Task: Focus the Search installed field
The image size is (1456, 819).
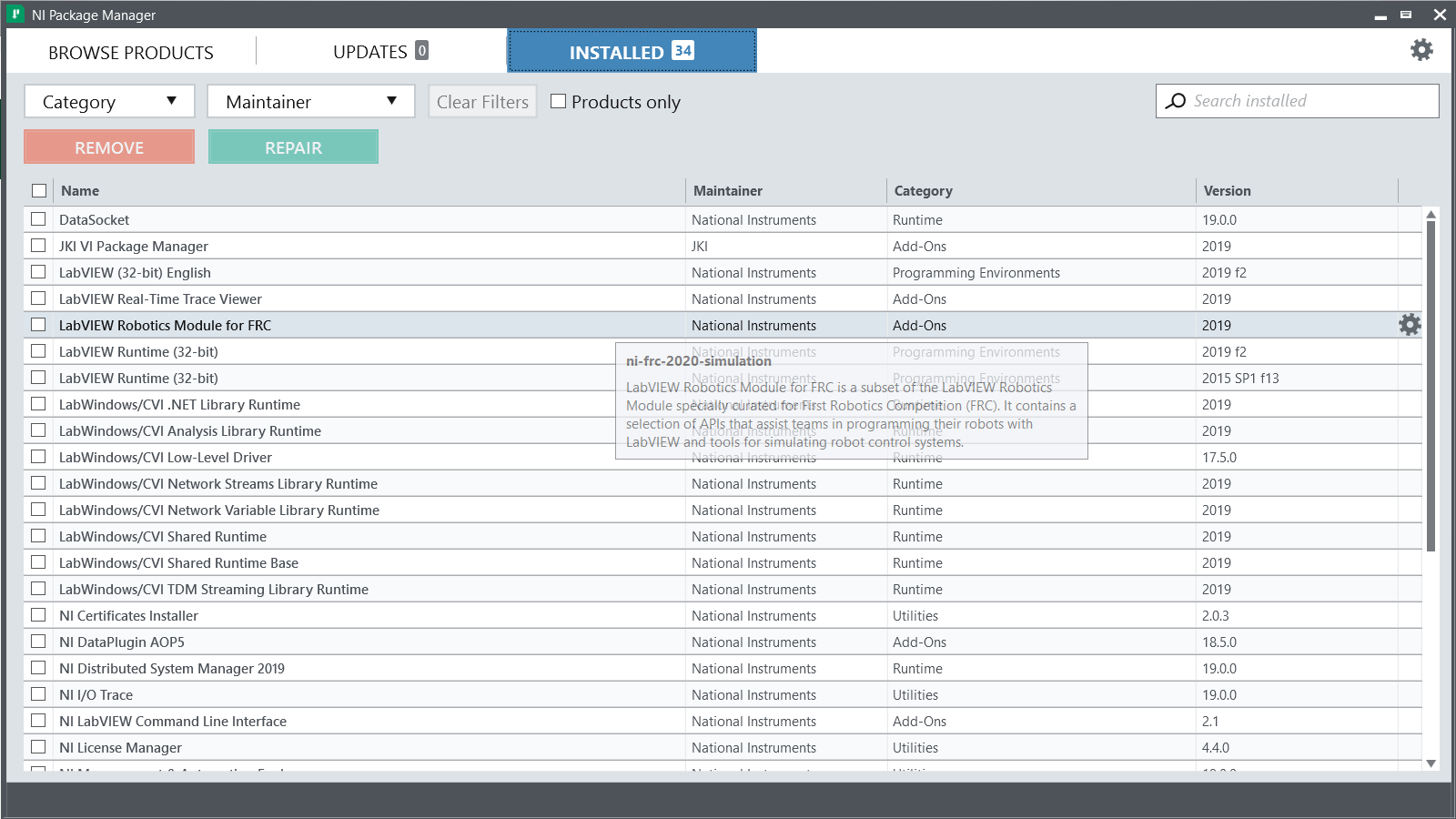Action: (1298, 101)
